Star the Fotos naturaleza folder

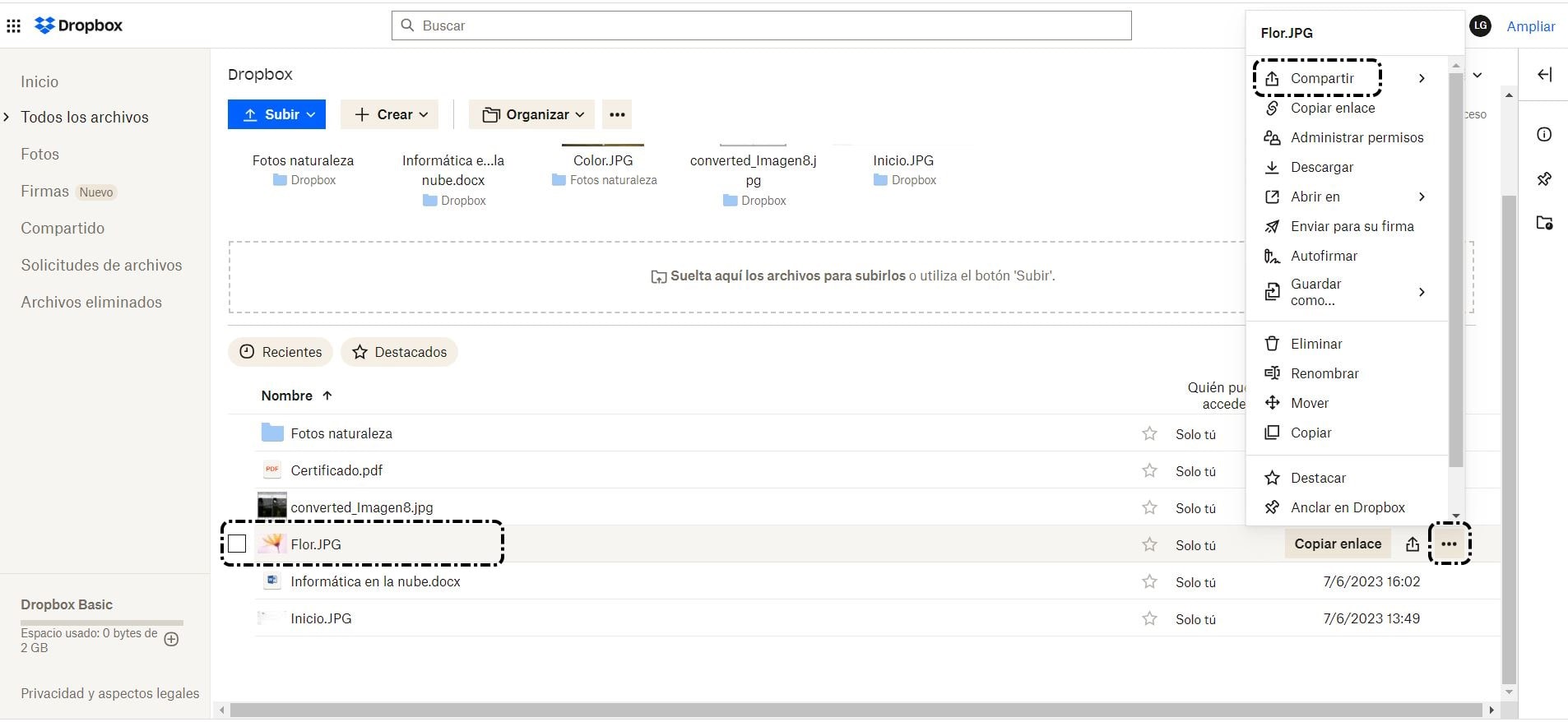(1149, 433)
